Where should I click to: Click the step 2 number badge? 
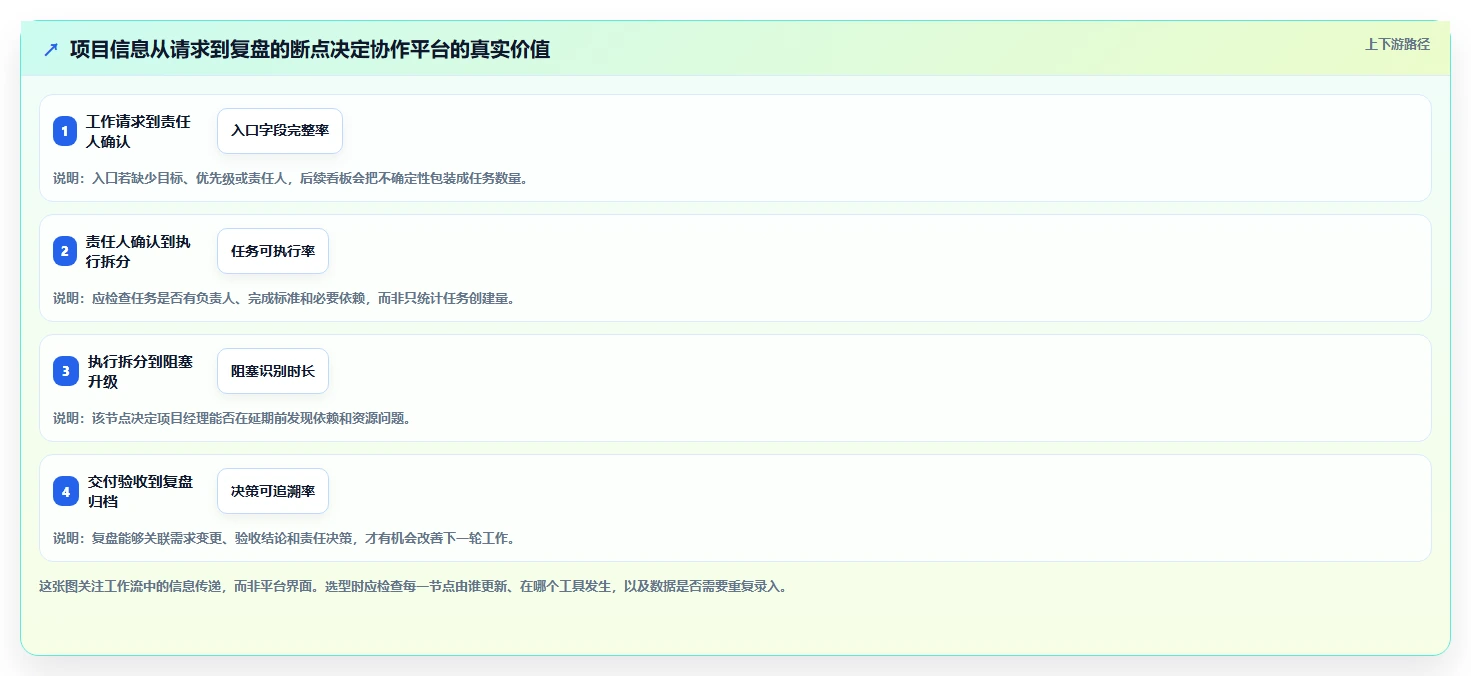pos(65,251)
